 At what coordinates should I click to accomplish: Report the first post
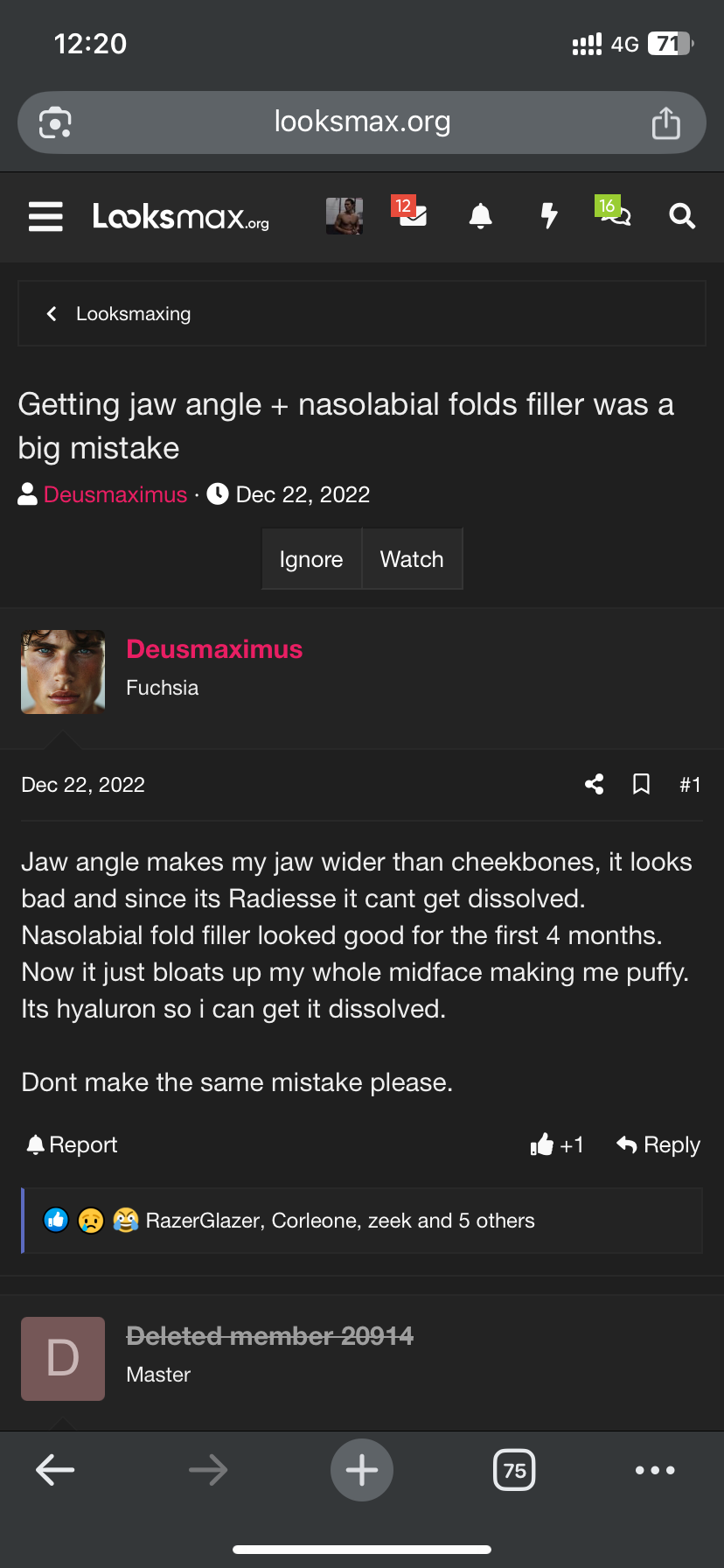click(72, 1144)
